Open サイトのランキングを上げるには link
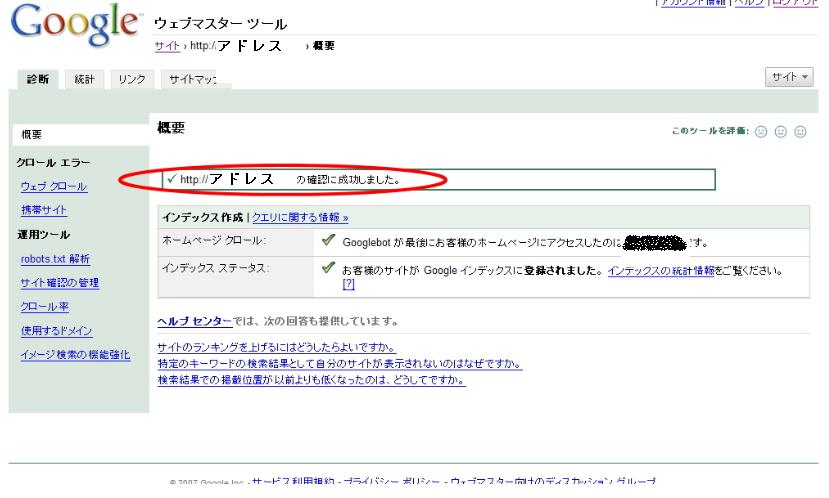Image resolution: width=829 pixels, height=498 pixels. (x=277, y=347)
